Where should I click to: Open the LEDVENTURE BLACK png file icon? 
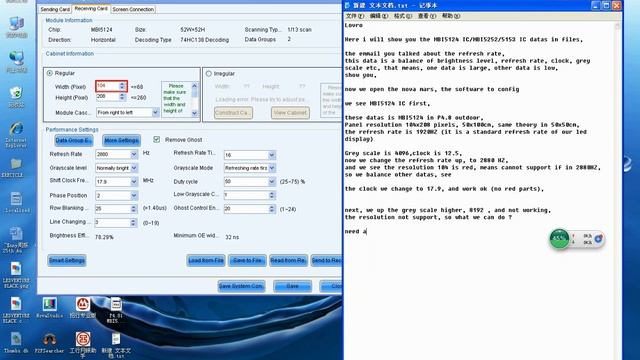(x=16, y=275)
